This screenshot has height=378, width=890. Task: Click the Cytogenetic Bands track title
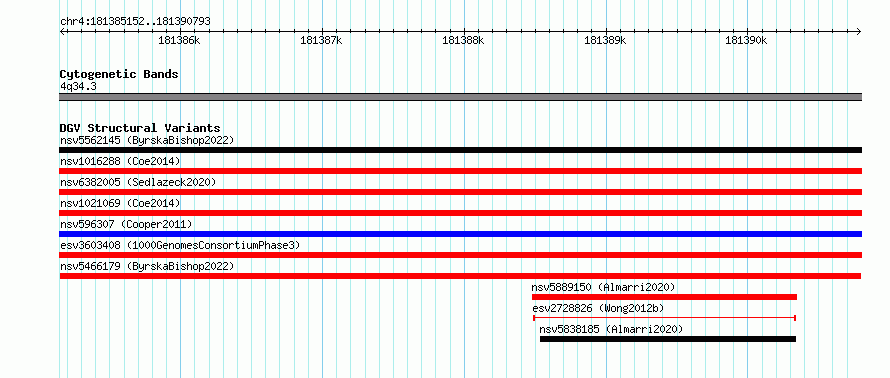[x=119, y=74]
